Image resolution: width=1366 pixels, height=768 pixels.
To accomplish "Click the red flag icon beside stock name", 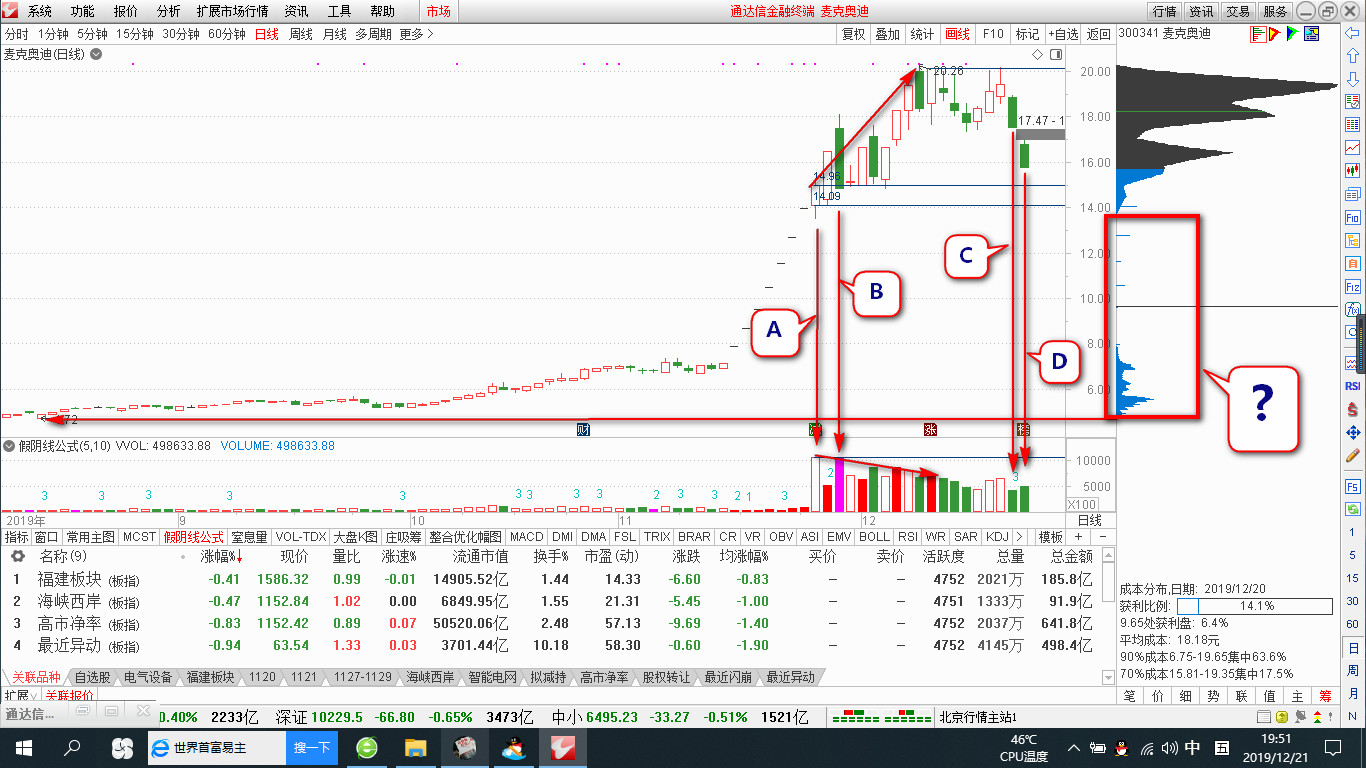I will tap(1274, 34).
